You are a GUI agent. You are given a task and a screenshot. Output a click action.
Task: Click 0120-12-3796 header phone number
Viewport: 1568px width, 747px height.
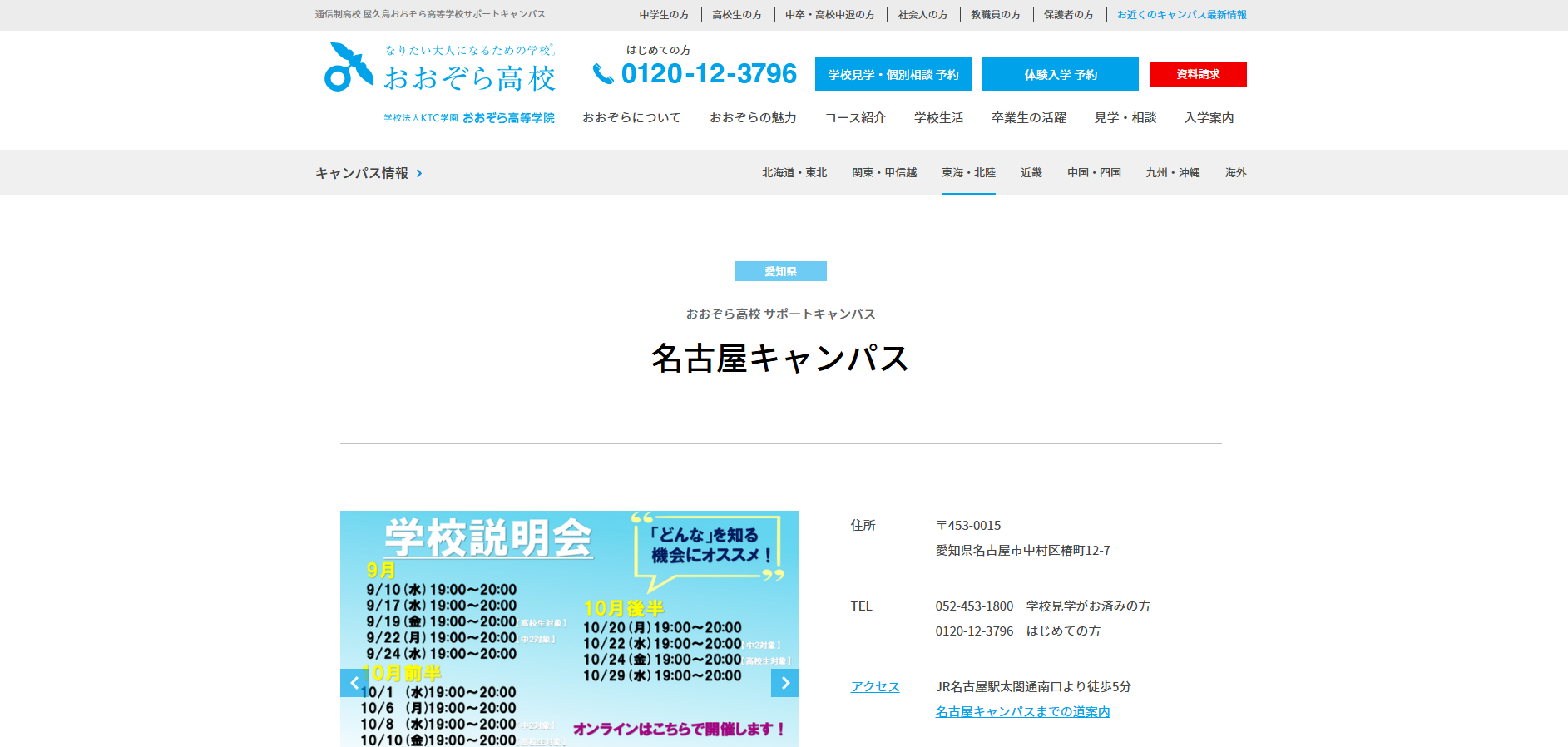pos(709,74)
